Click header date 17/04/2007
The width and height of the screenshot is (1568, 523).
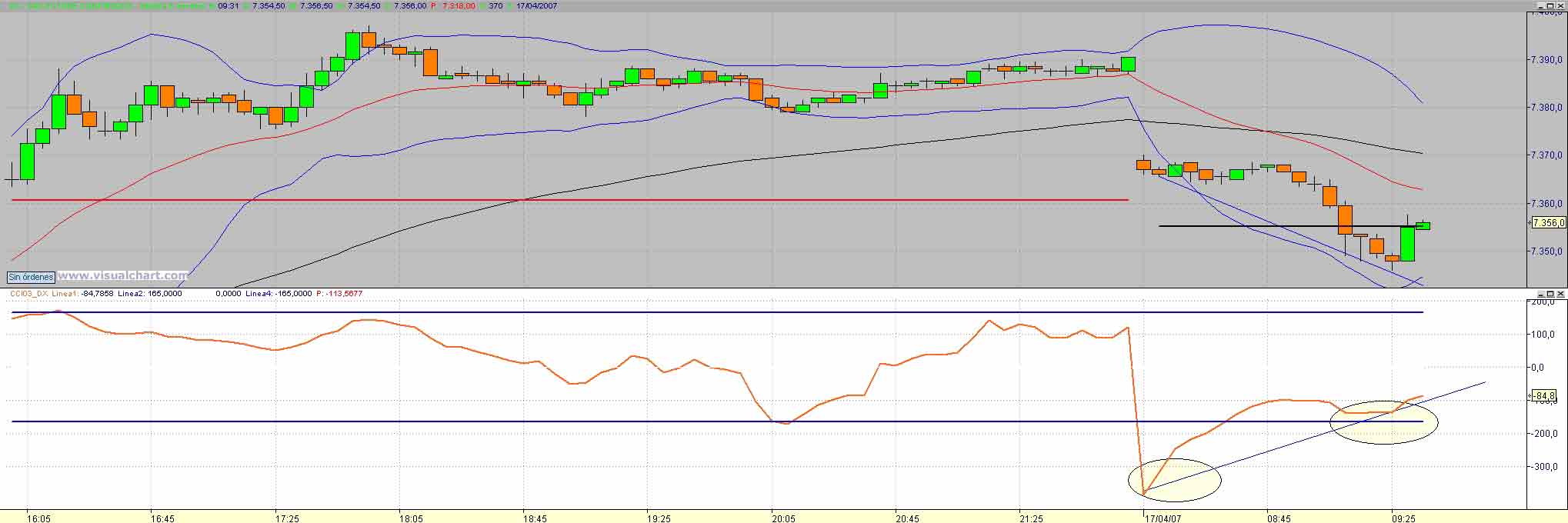(x=536, y=6)
